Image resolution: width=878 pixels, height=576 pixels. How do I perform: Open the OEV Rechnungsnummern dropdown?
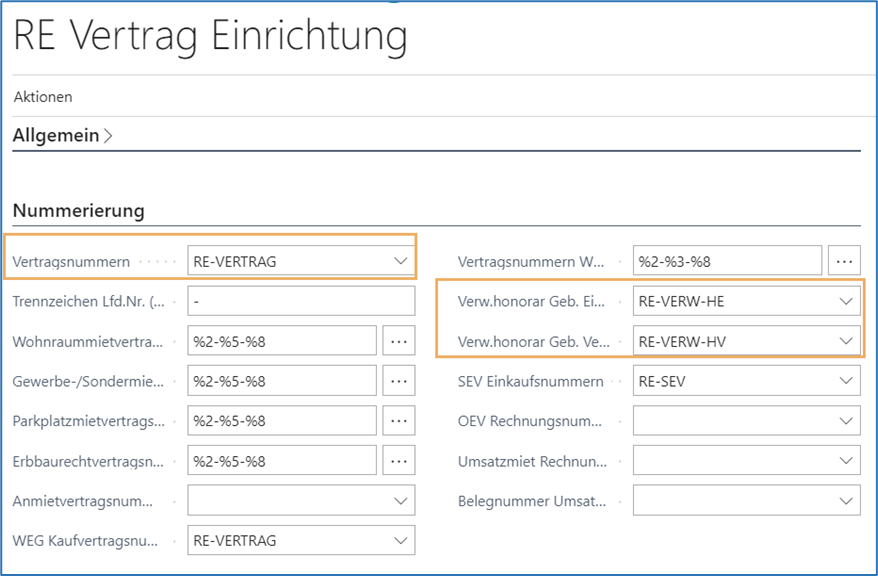pyautogui.click(x=844, y=420)
